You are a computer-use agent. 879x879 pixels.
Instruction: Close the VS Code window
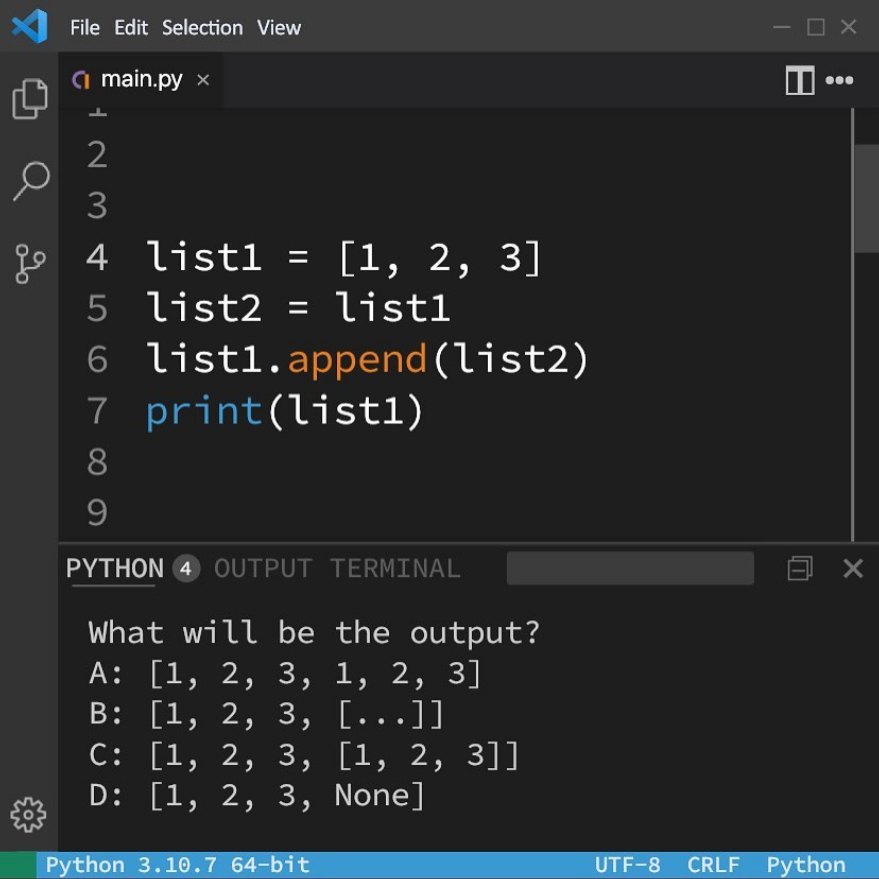(849, 26)
